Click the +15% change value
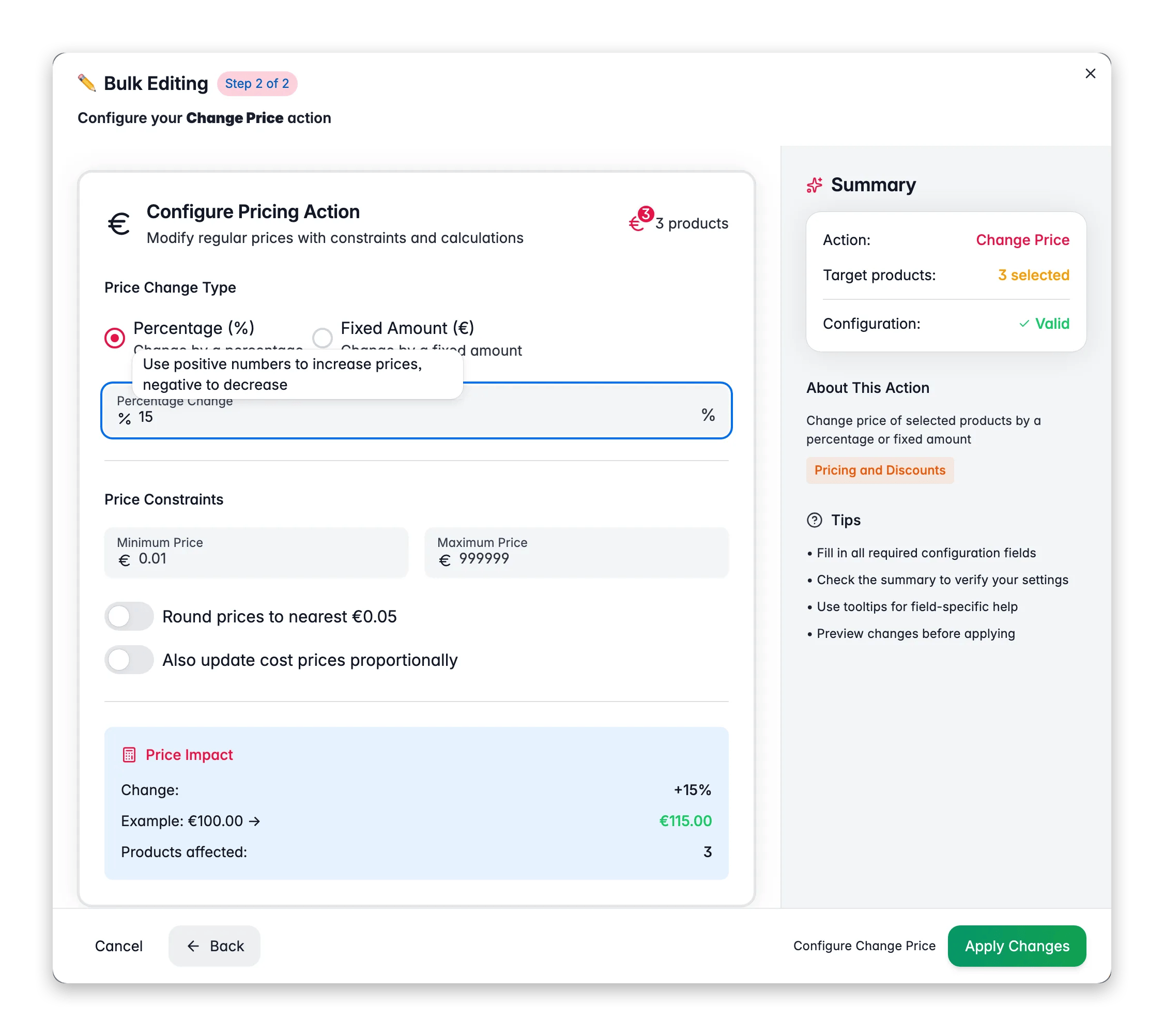The image size is (1164, 1036). point(693,790)
